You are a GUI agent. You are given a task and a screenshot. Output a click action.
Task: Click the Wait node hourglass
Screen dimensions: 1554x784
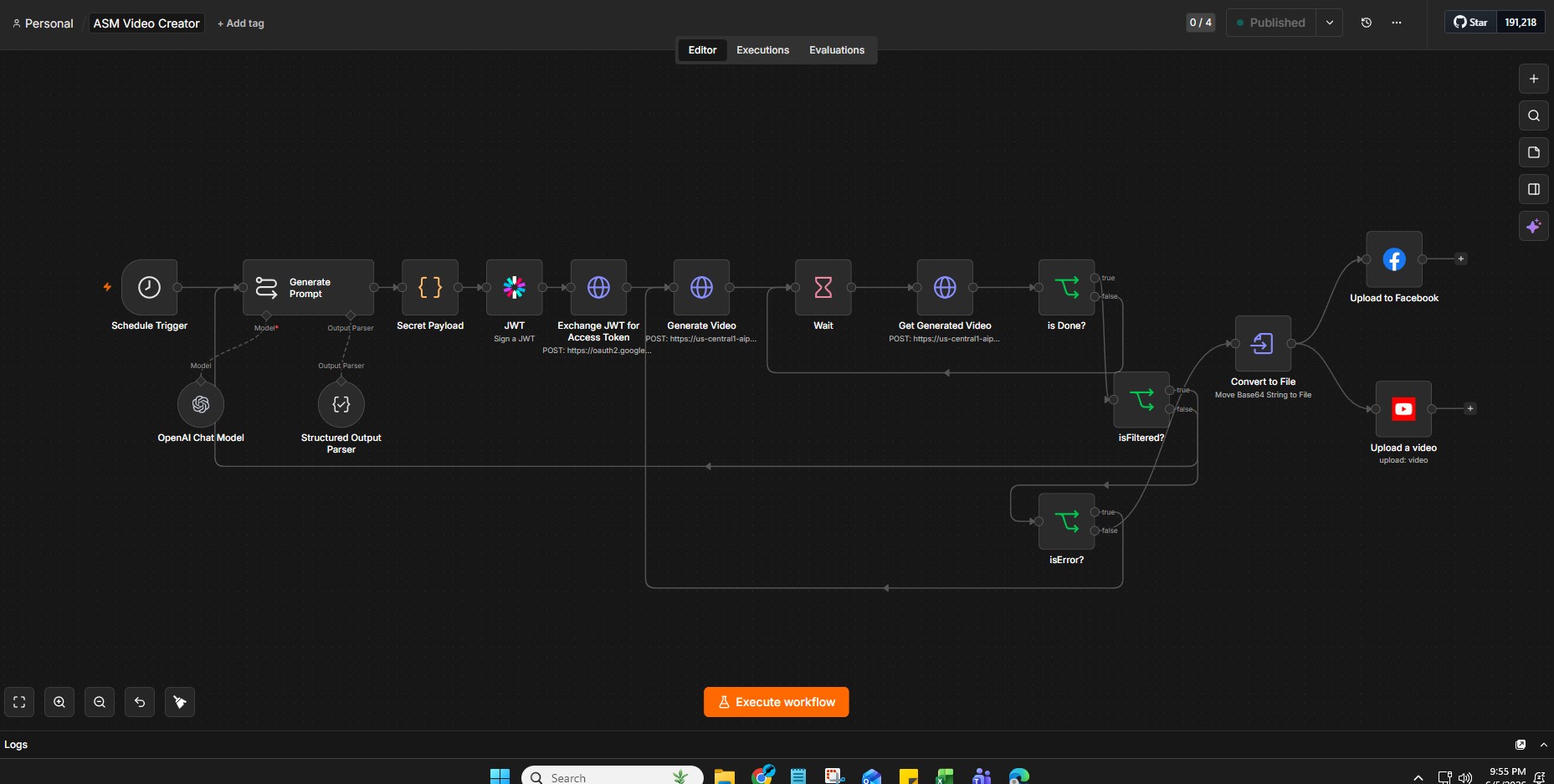pyautogui.click(x=823, y=287)
